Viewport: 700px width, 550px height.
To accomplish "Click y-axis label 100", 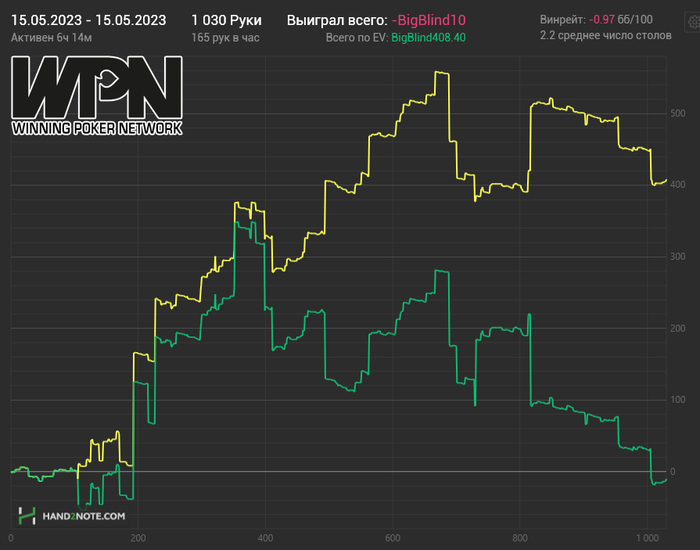I will (x=678, y=400).
